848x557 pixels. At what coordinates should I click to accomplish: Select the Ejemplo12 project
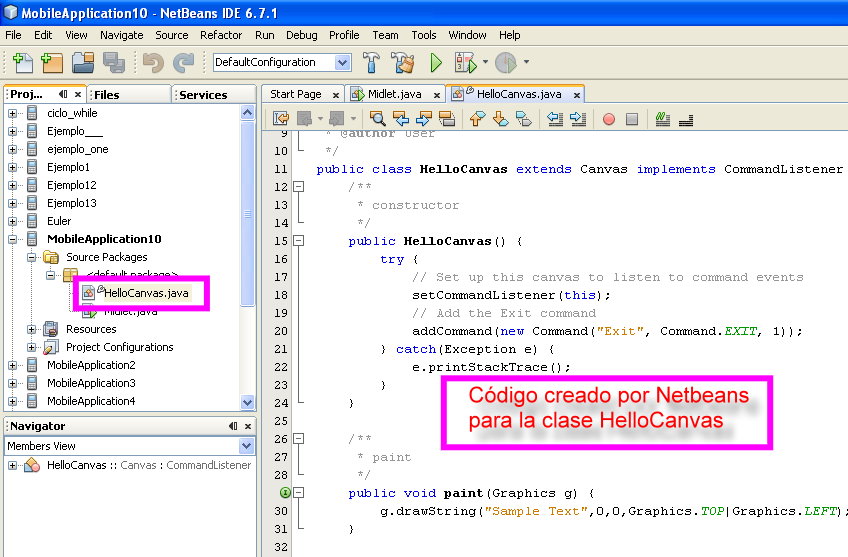(x=71, y=185)
